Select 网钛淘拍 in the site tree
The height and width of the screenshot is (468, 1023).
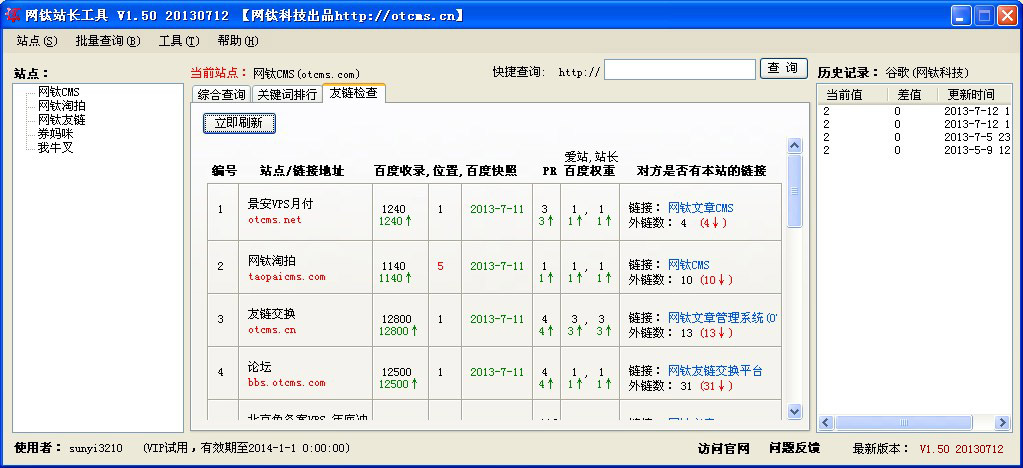click(61, 106)
